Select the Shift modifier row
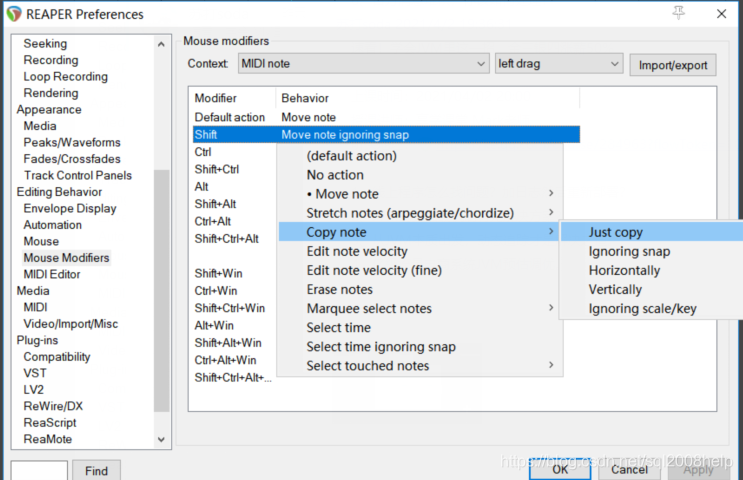Screen dimensions: 743x480 386,135
